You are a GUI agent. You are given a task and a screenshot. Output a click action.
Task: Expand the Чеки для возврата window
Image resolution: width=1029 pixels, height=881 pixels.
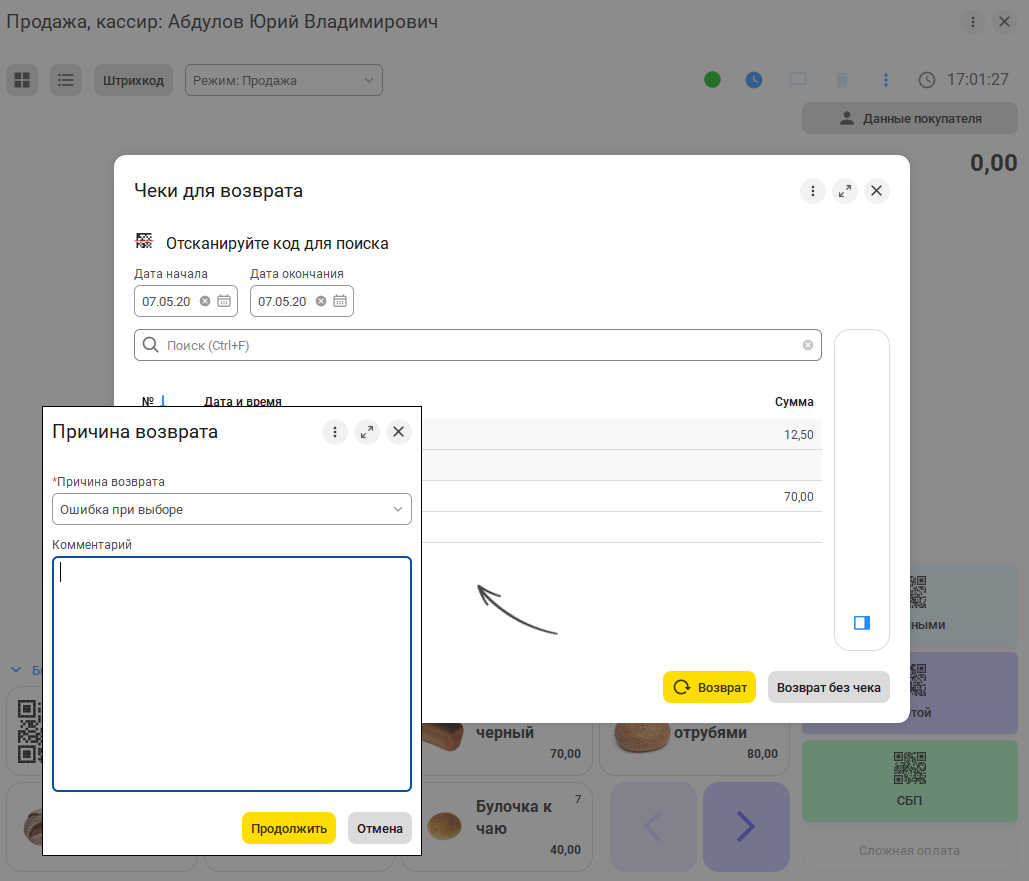coord(845,191)
